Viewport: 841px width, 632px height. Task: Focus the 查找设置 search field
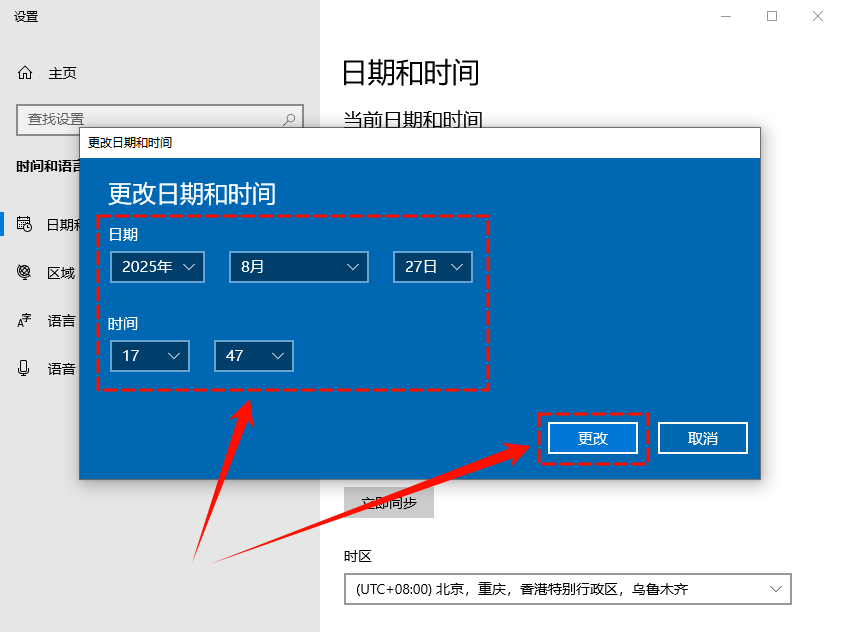point(160,119)
